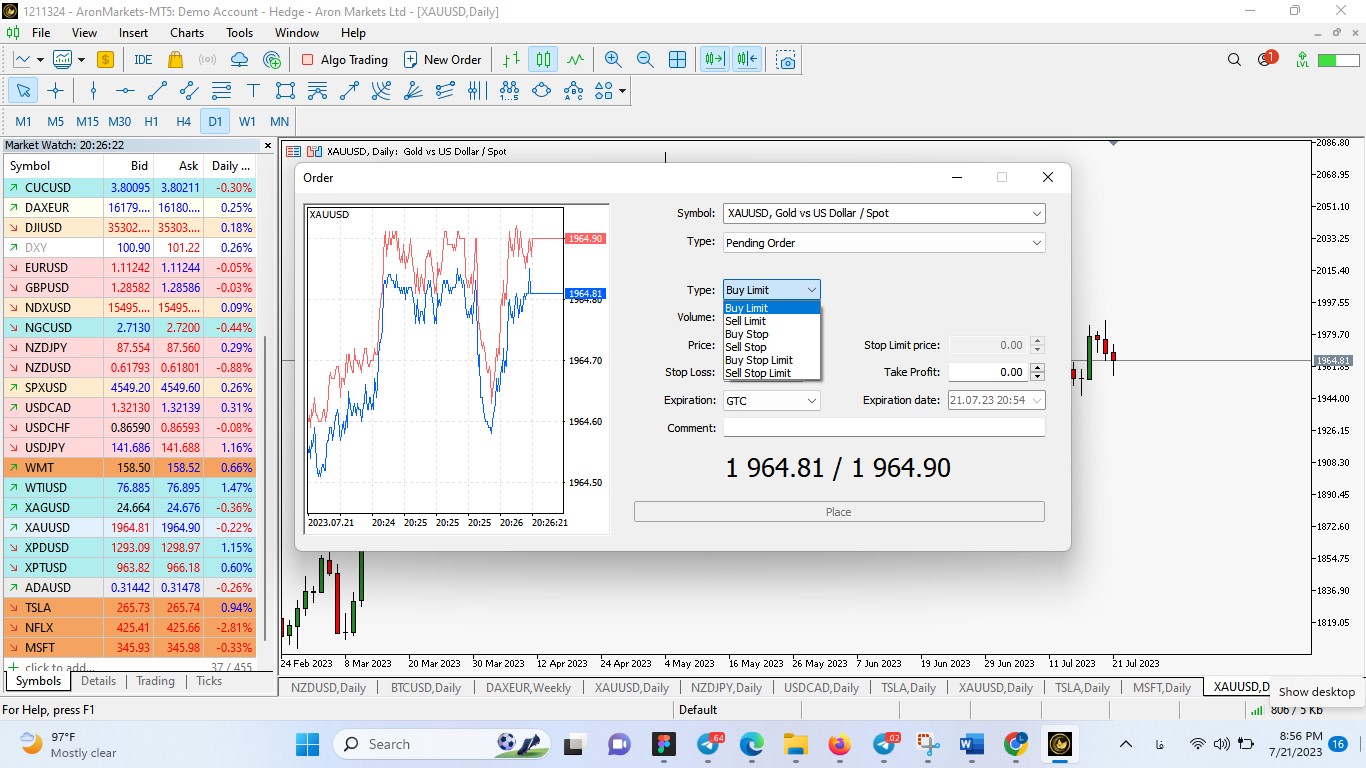The width and height of the screenshot is (1366, 768).
Task: Click the Market Watch vertical scrollbar
Action: click(x=266, y=490)
